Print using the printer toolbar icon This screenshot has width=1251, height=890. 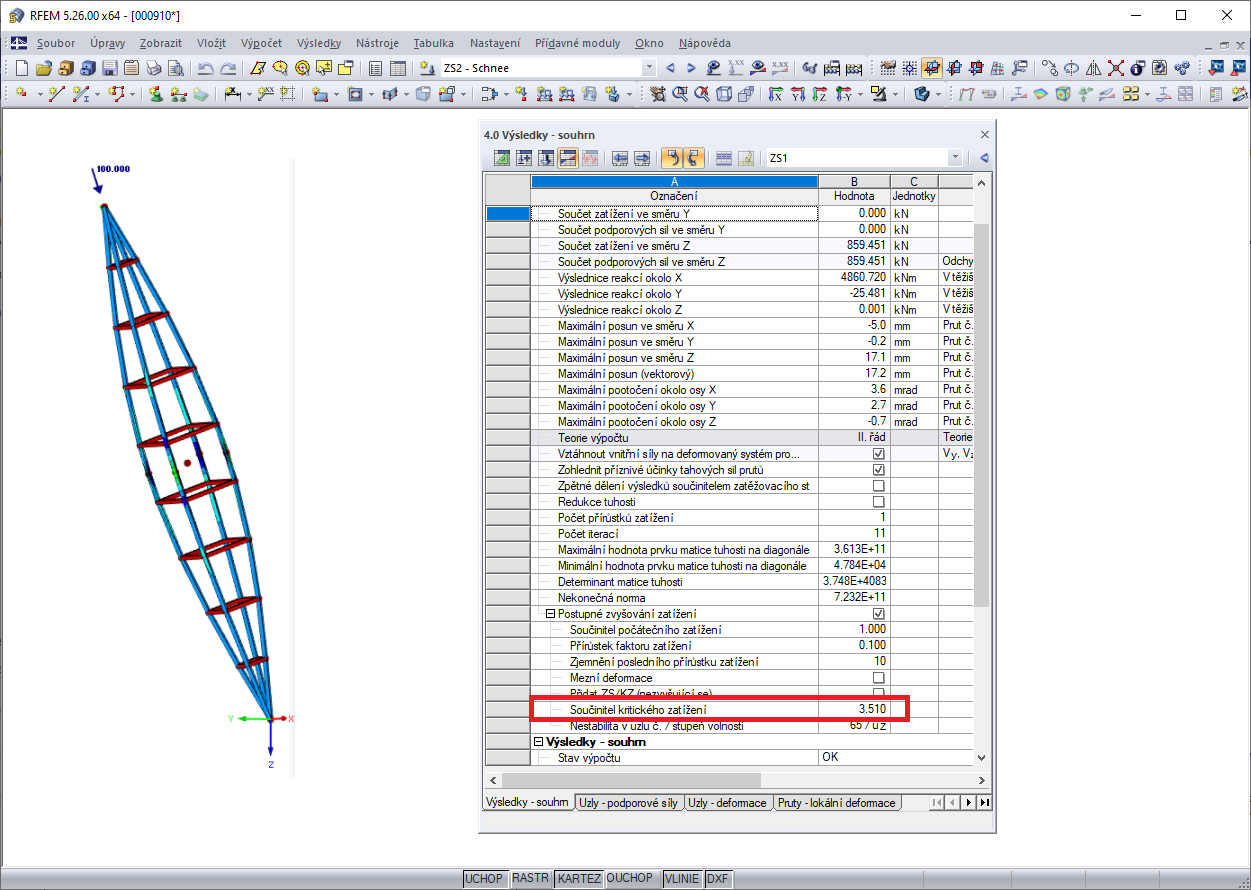[x=153, y=68]
